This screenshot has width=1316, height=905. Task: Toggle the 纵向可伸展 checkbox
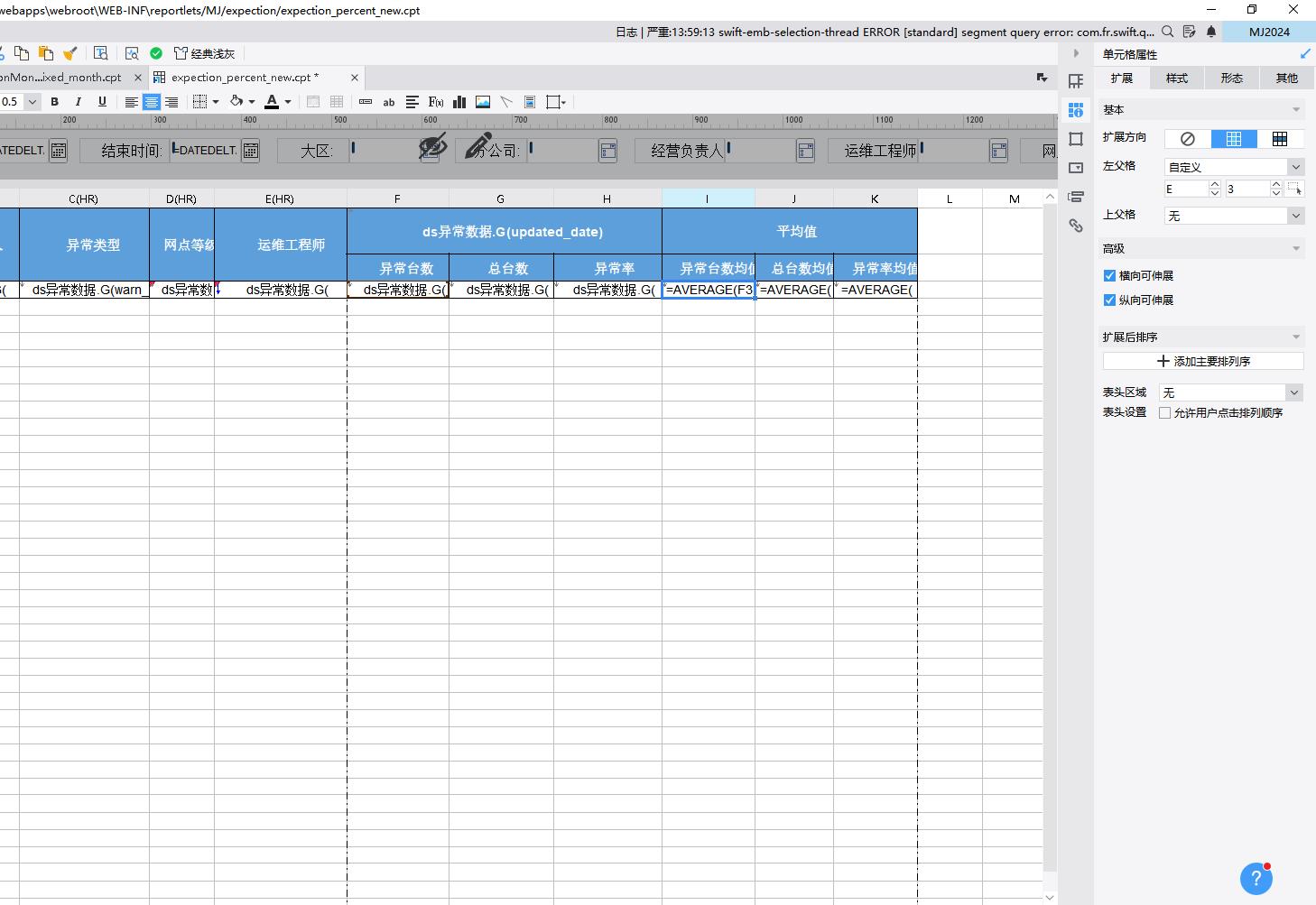pyautogui.click(x=1109, y=300)
